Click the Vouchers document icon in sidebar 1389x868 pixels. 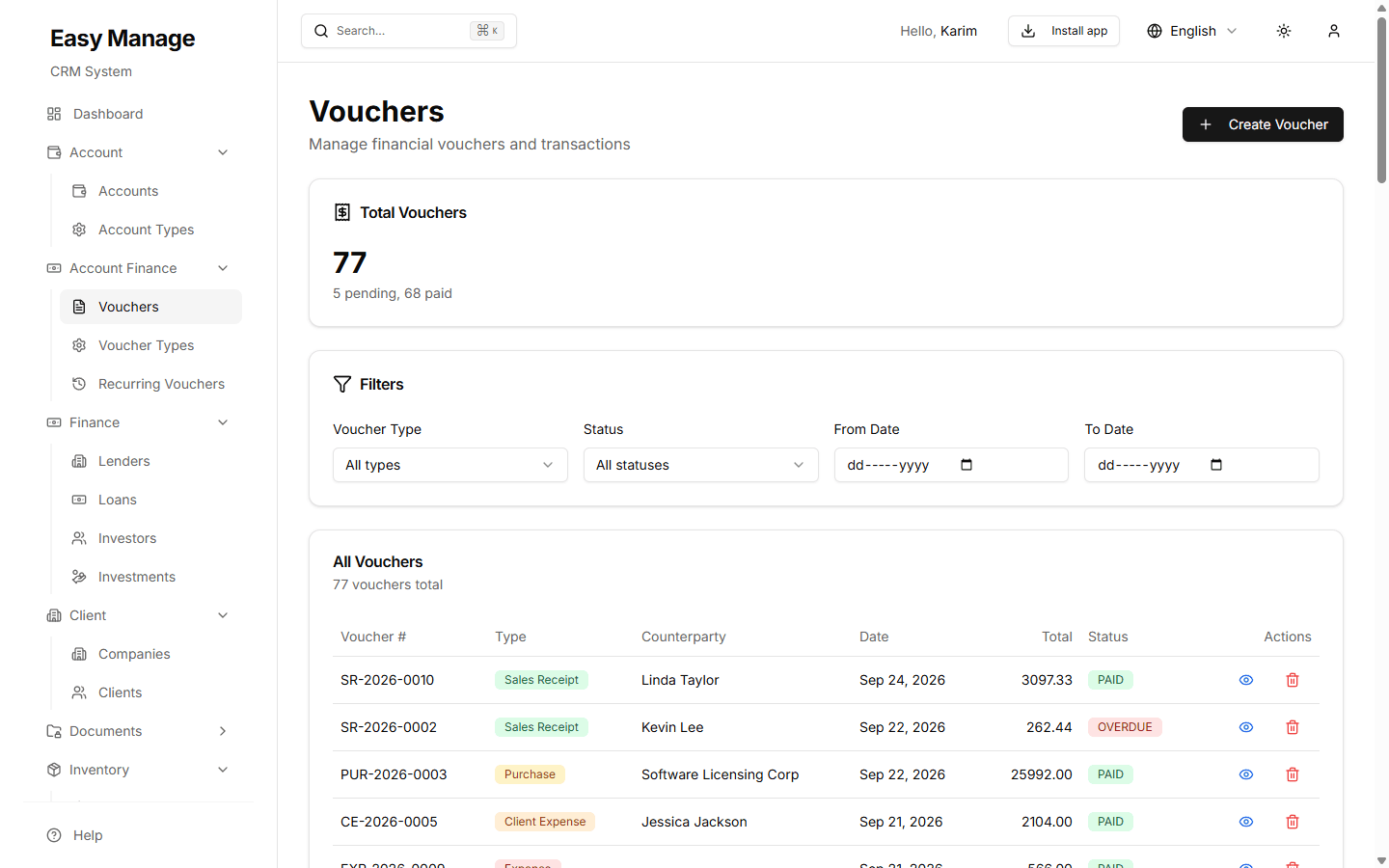pos(79,307)
